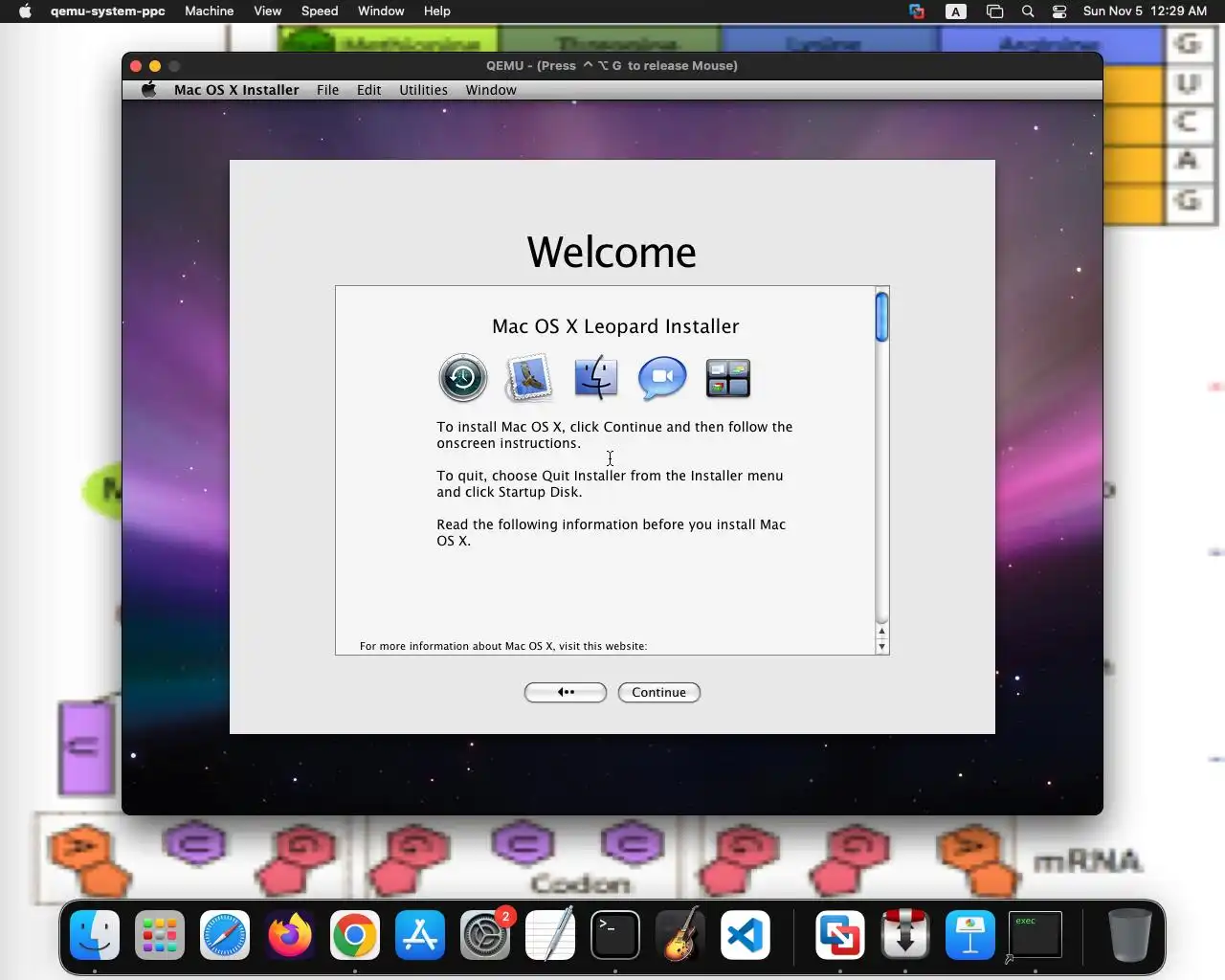
Task: Open the host macOS Apple menu
Action: 25,11
